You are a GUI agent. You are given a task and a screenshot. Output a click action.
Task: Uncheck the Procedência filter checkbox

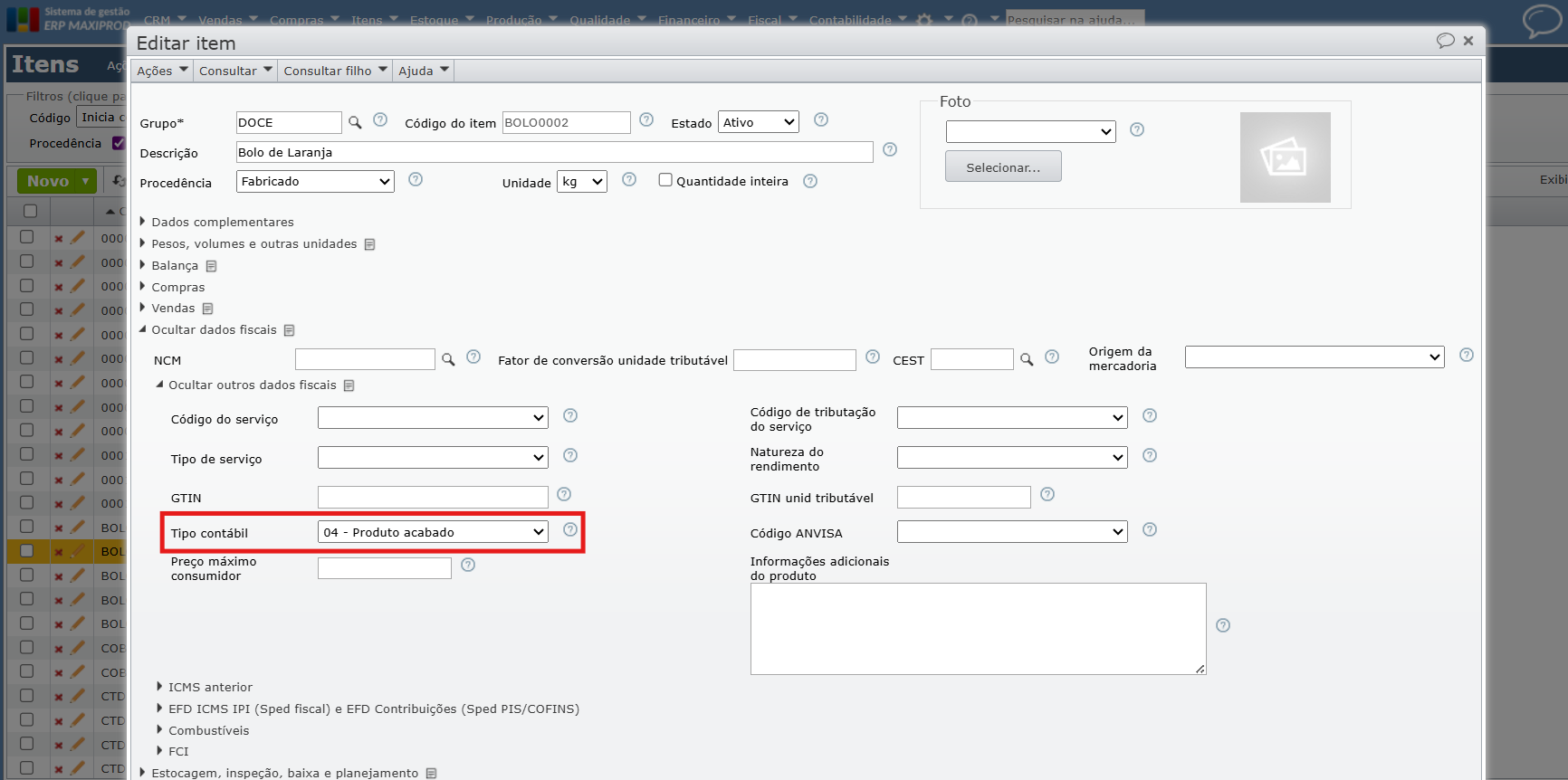pos(119,143)
